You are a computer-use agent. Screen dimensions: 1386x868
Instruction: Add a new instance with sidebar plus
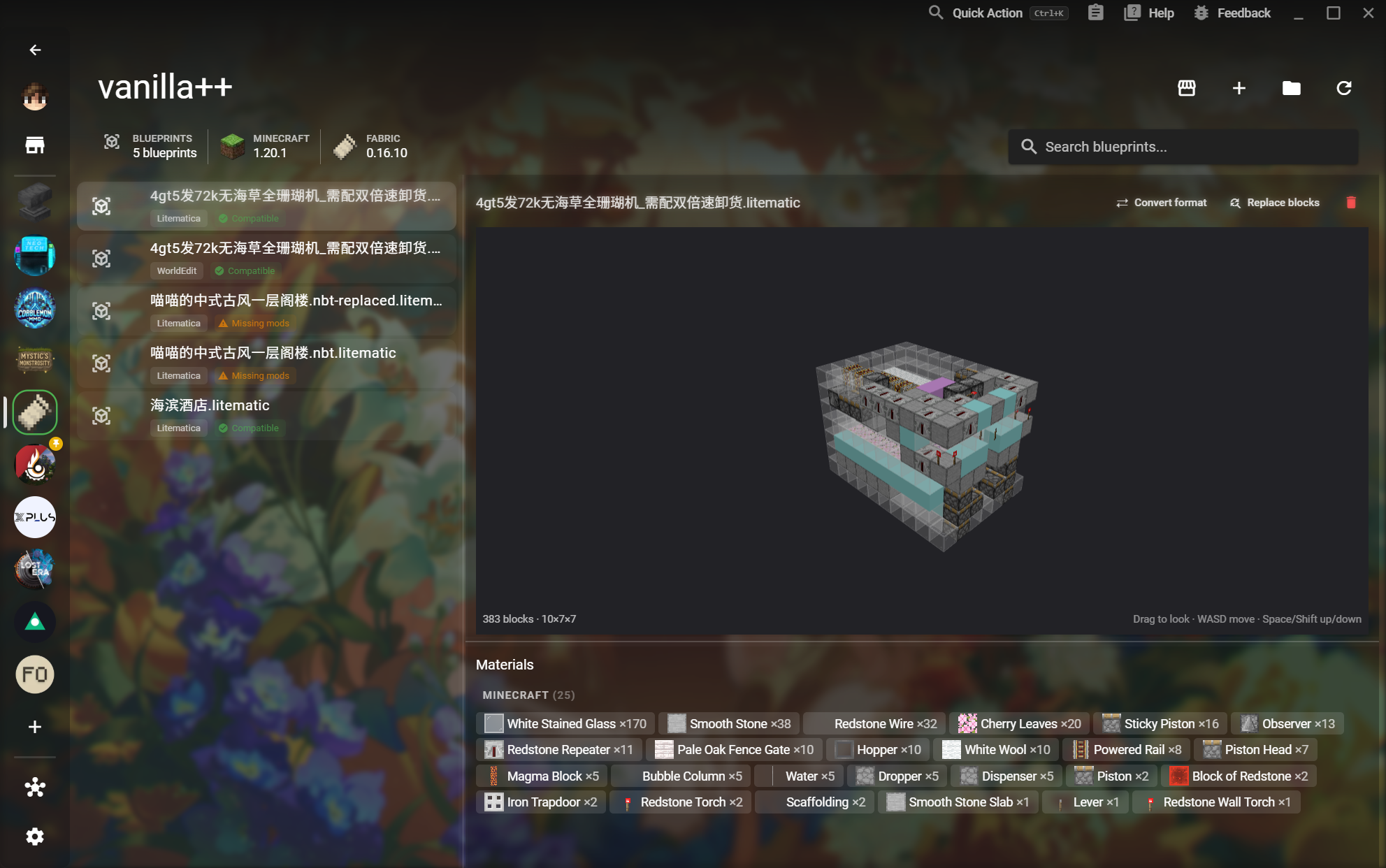click(x=35, y=727)
